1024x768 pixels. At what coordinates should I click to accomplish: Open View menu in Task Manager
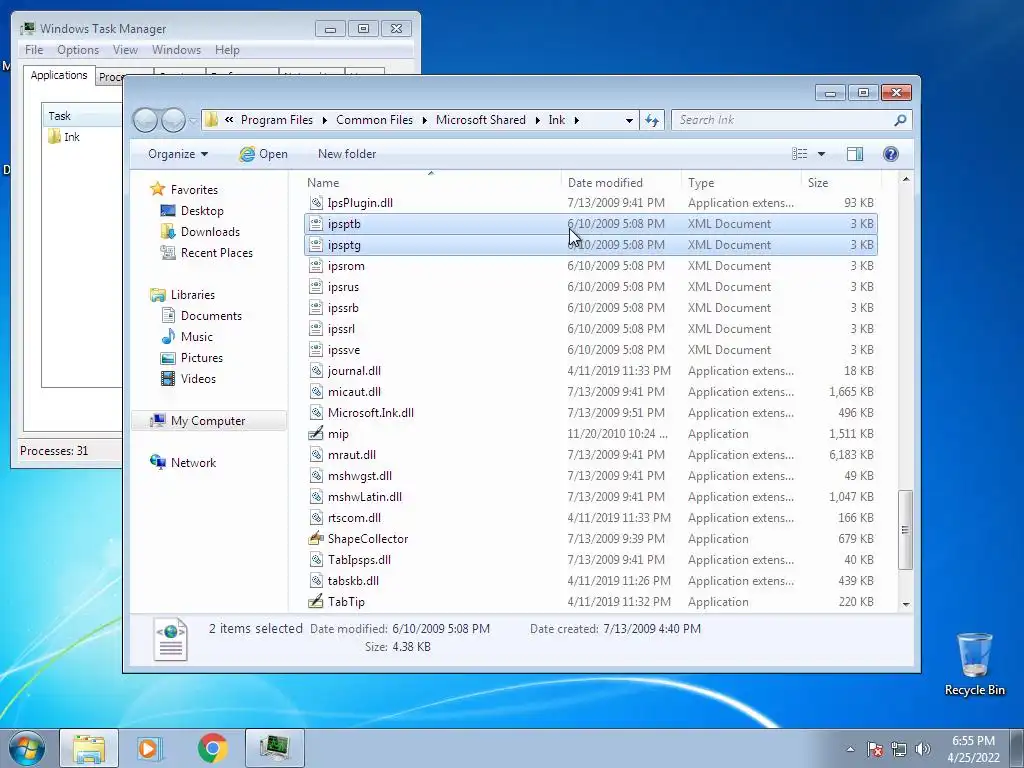(x=125, y=50)
